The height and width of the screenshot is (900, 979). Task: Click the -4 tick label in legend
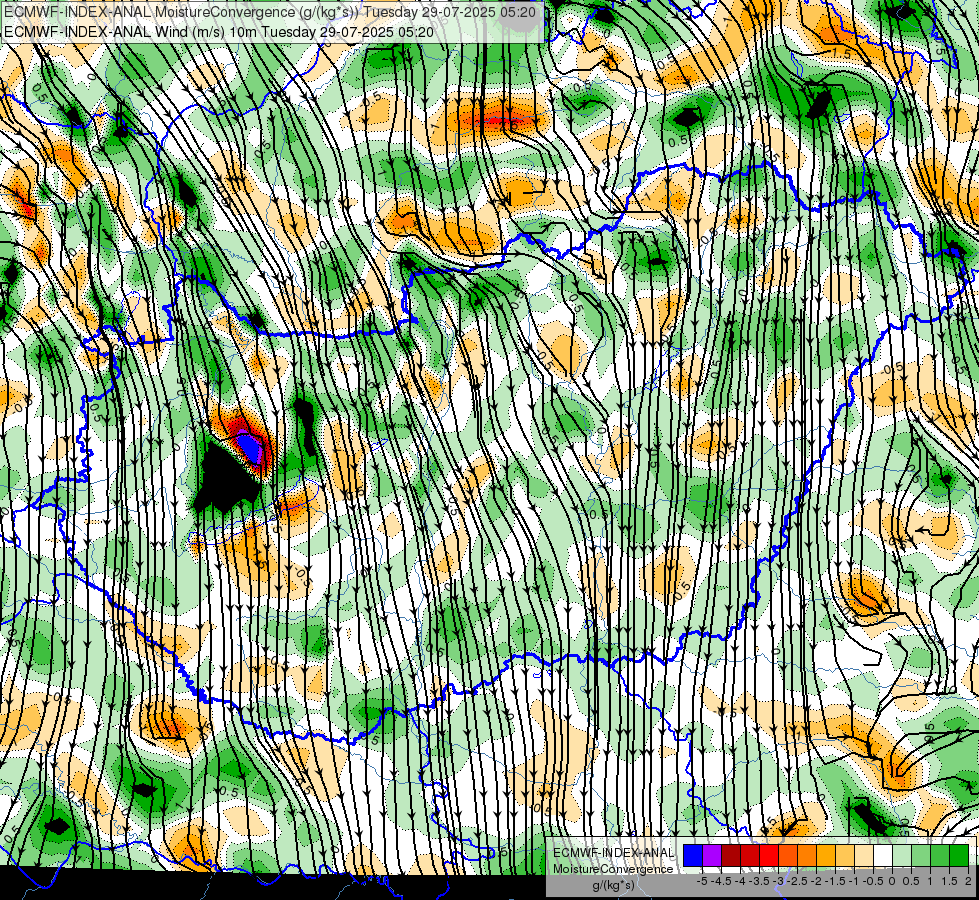(740, 881)
